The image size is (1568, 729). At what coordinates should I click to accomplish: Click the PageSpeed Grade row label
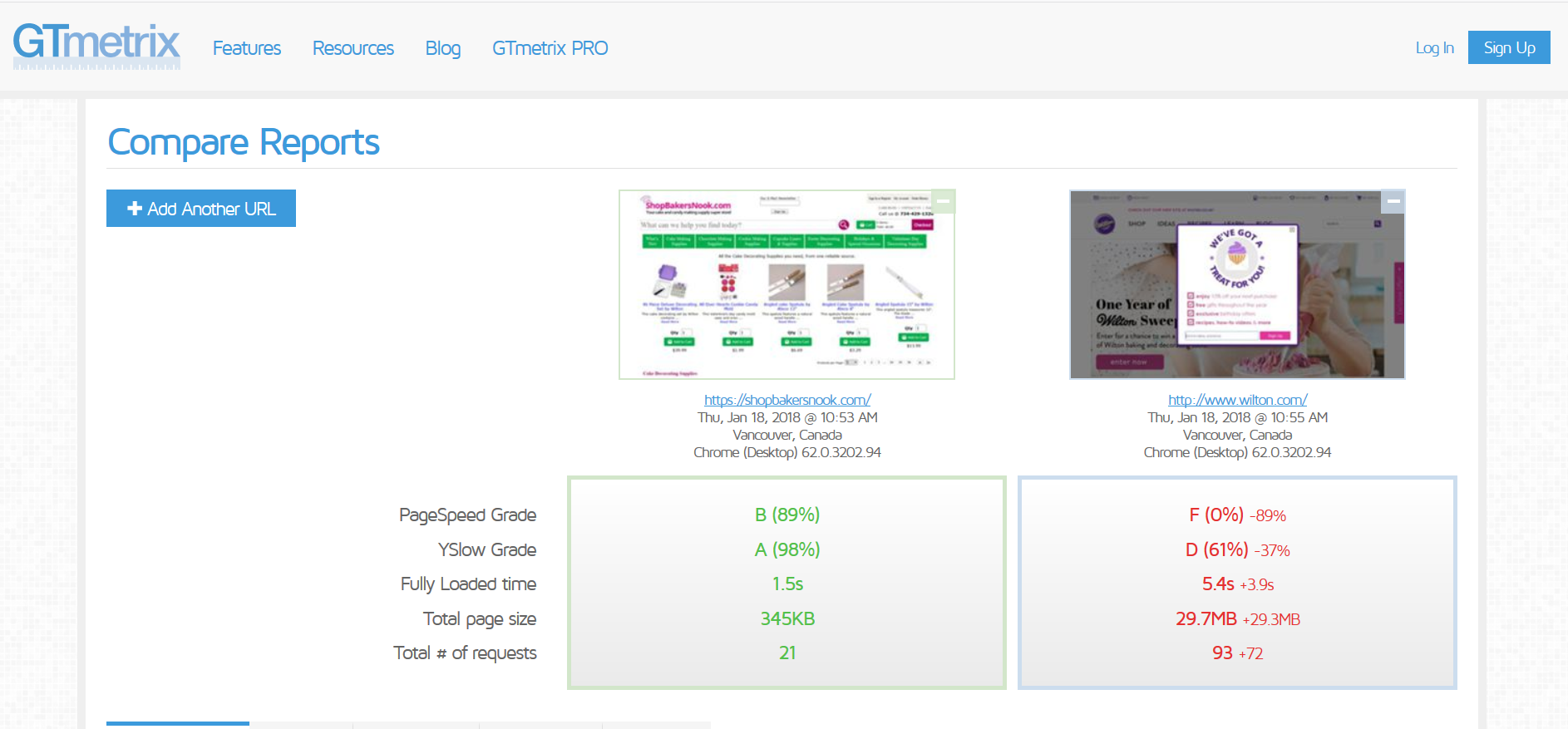467,515
